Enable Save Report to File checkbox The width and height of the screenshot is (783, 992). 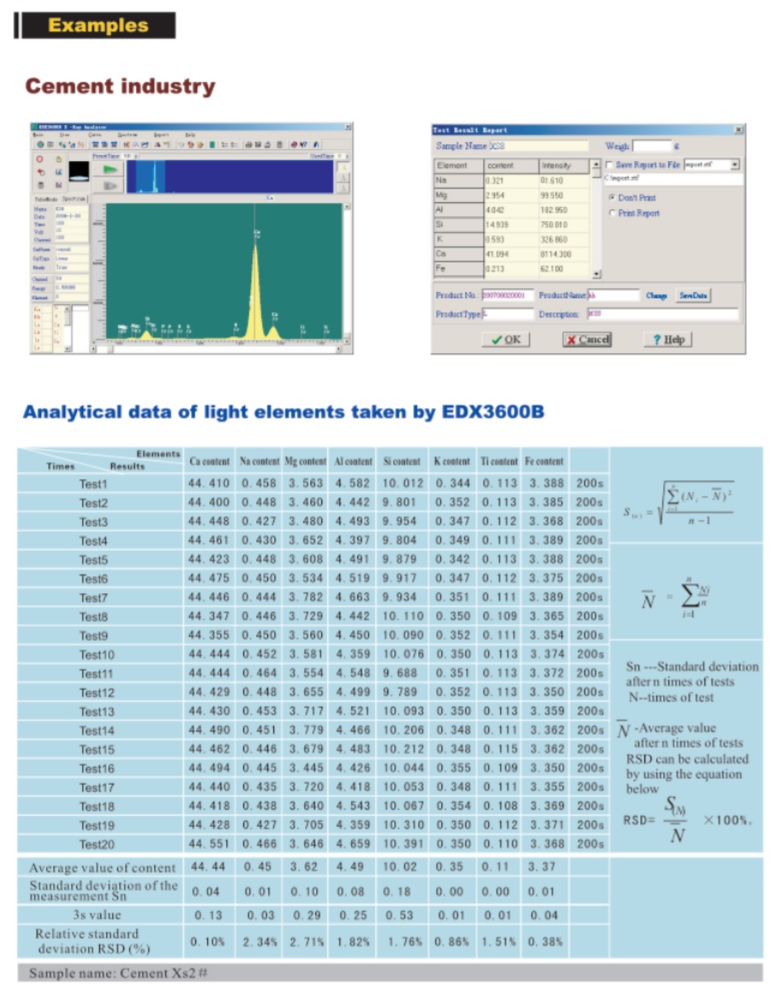[x=610, y=165]
